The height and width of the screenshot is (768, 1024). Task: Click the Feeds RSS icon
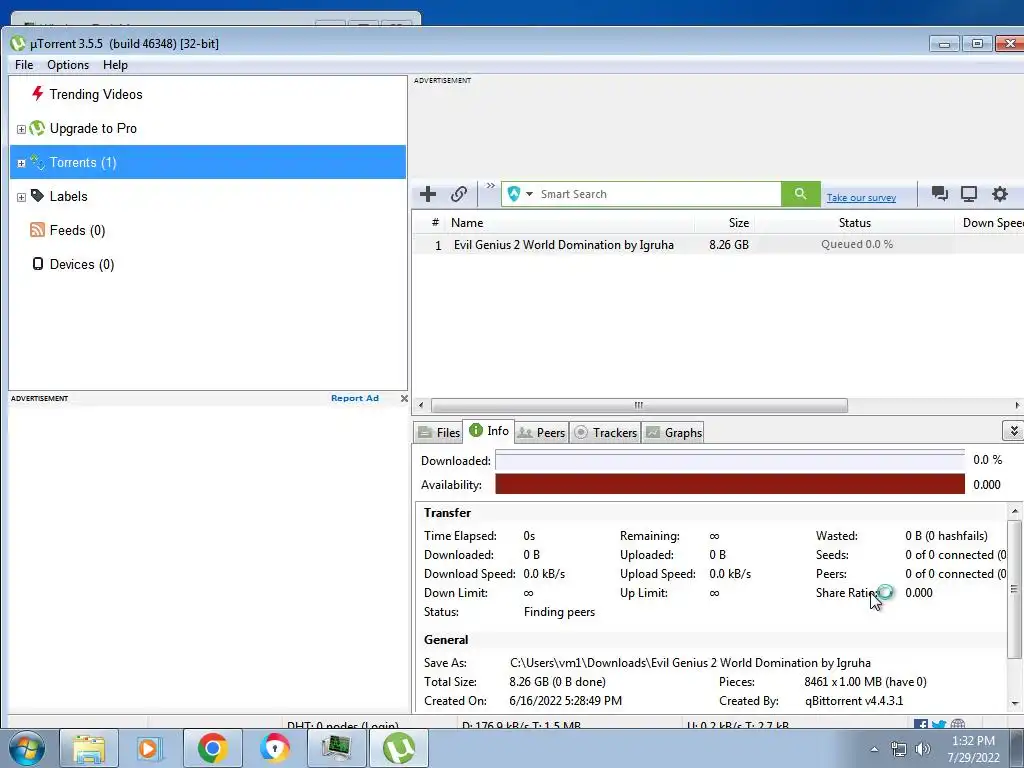(x=37, y=230)
